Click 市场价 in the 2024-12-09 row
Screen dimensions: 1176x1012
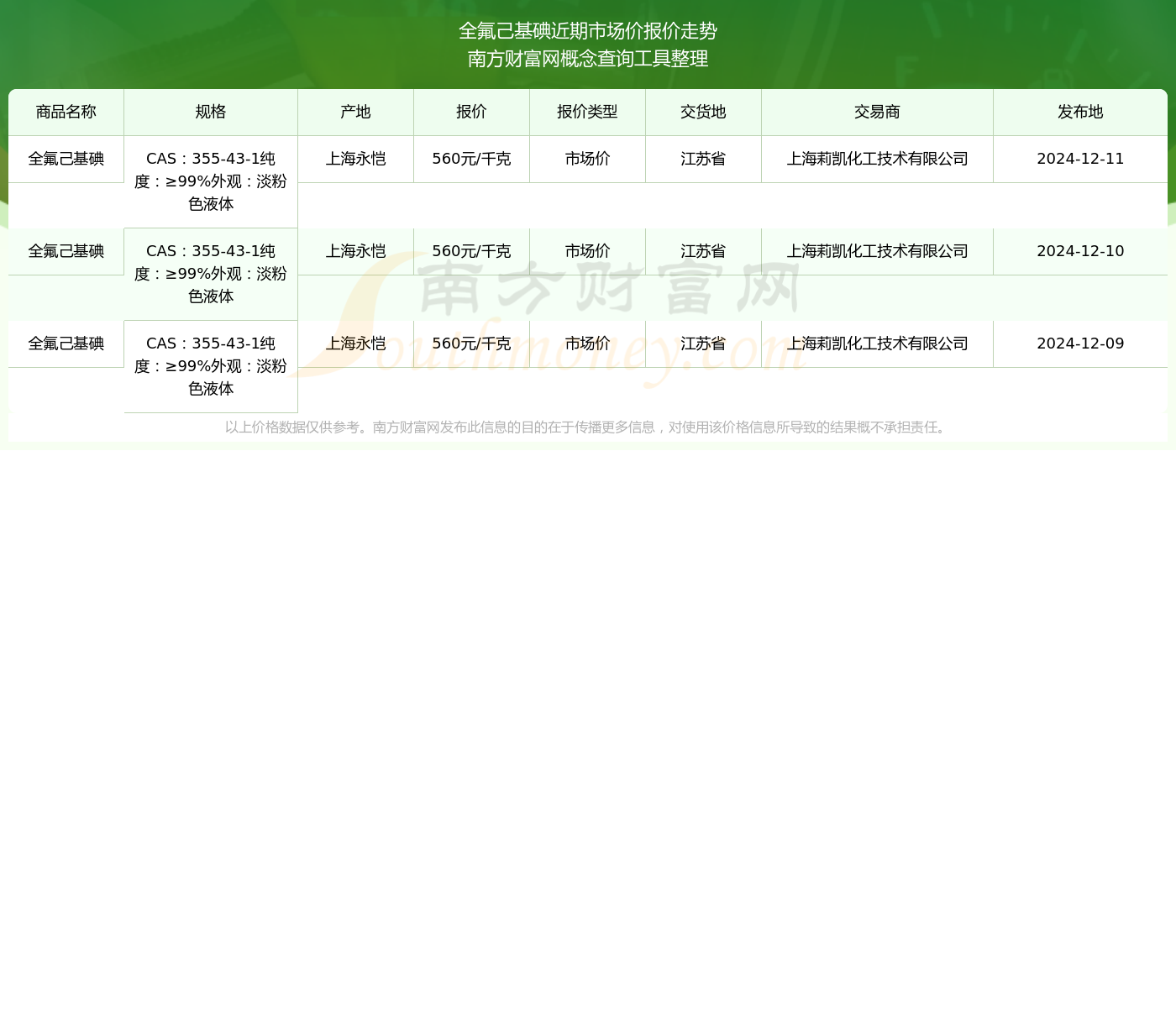point(588,343)
